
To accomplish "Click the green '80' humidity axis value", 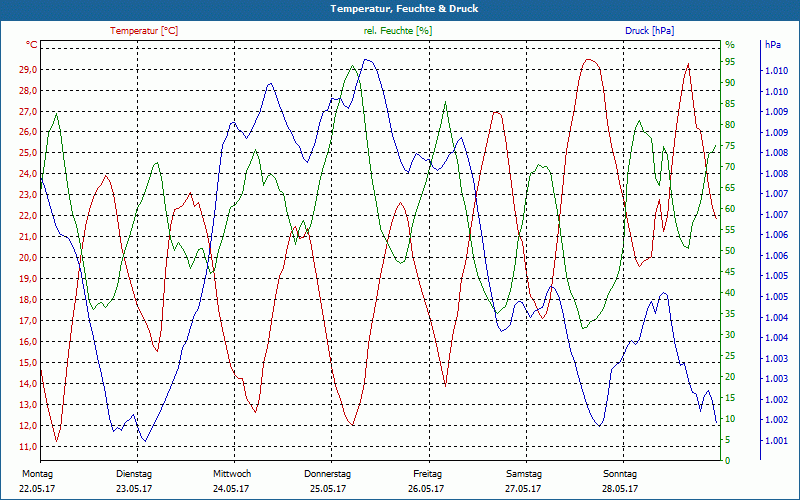I will [x=730, y=124].
